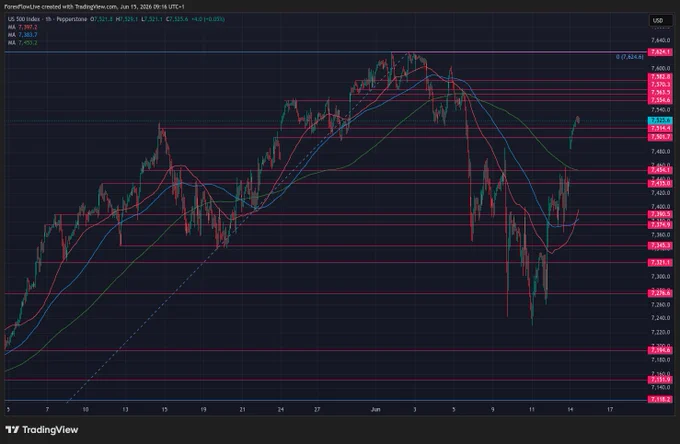
Task: Select the 7,582.8 price label
Action: click(660, 76)
